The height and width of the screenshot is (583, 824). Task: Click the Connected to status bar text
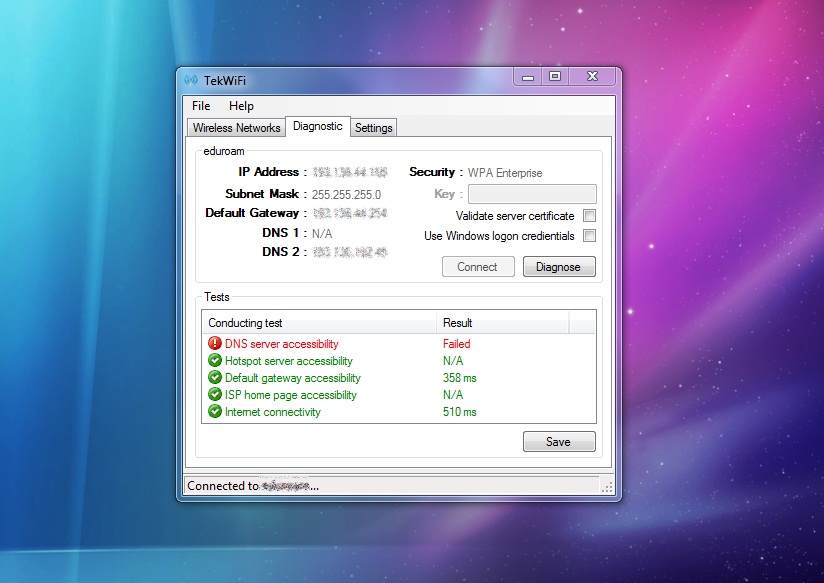[253, 486]
